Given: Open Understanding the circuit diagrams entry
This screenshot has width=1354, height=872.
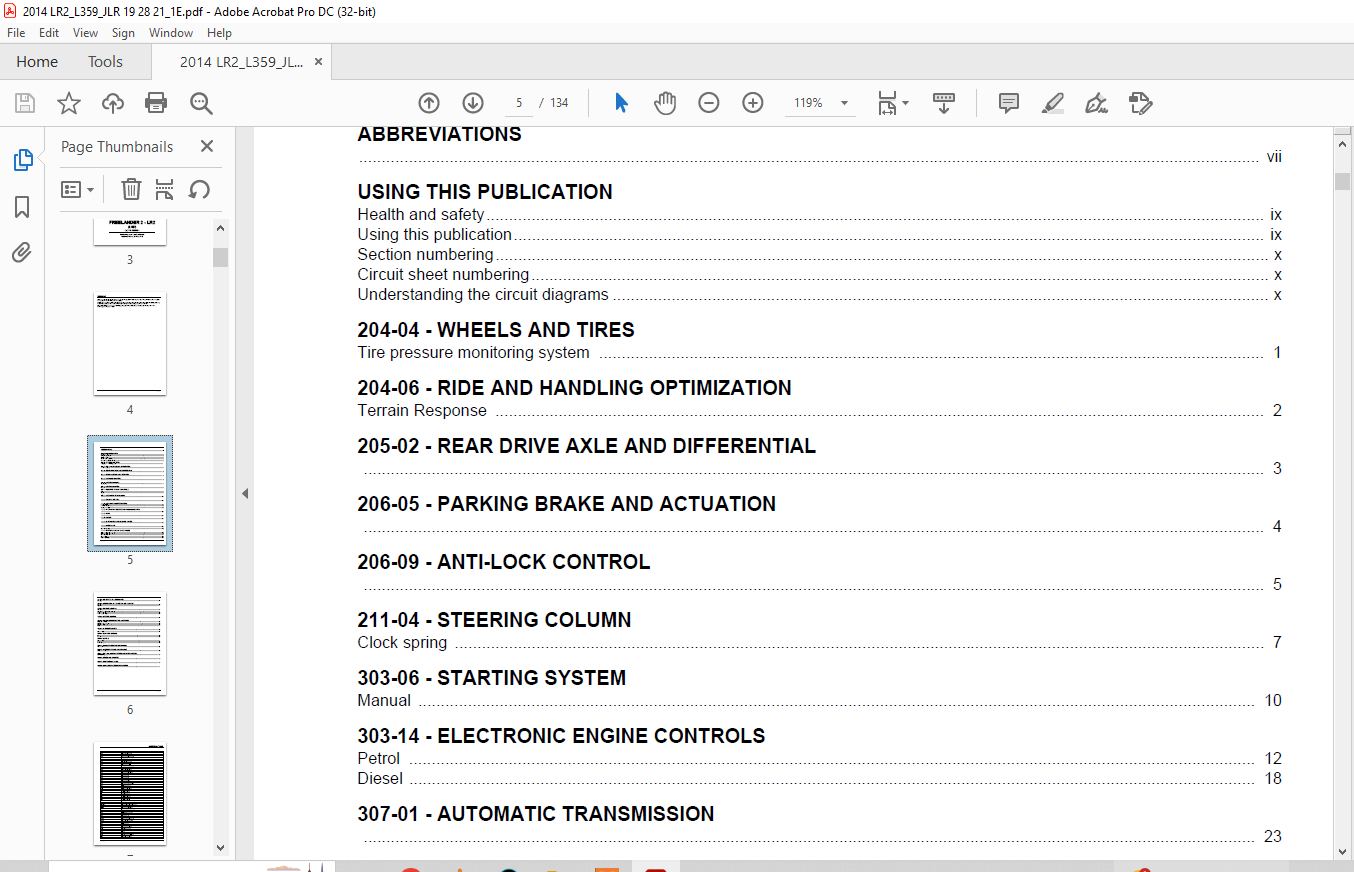Looking at the screenshot, I should pos(483,295).
